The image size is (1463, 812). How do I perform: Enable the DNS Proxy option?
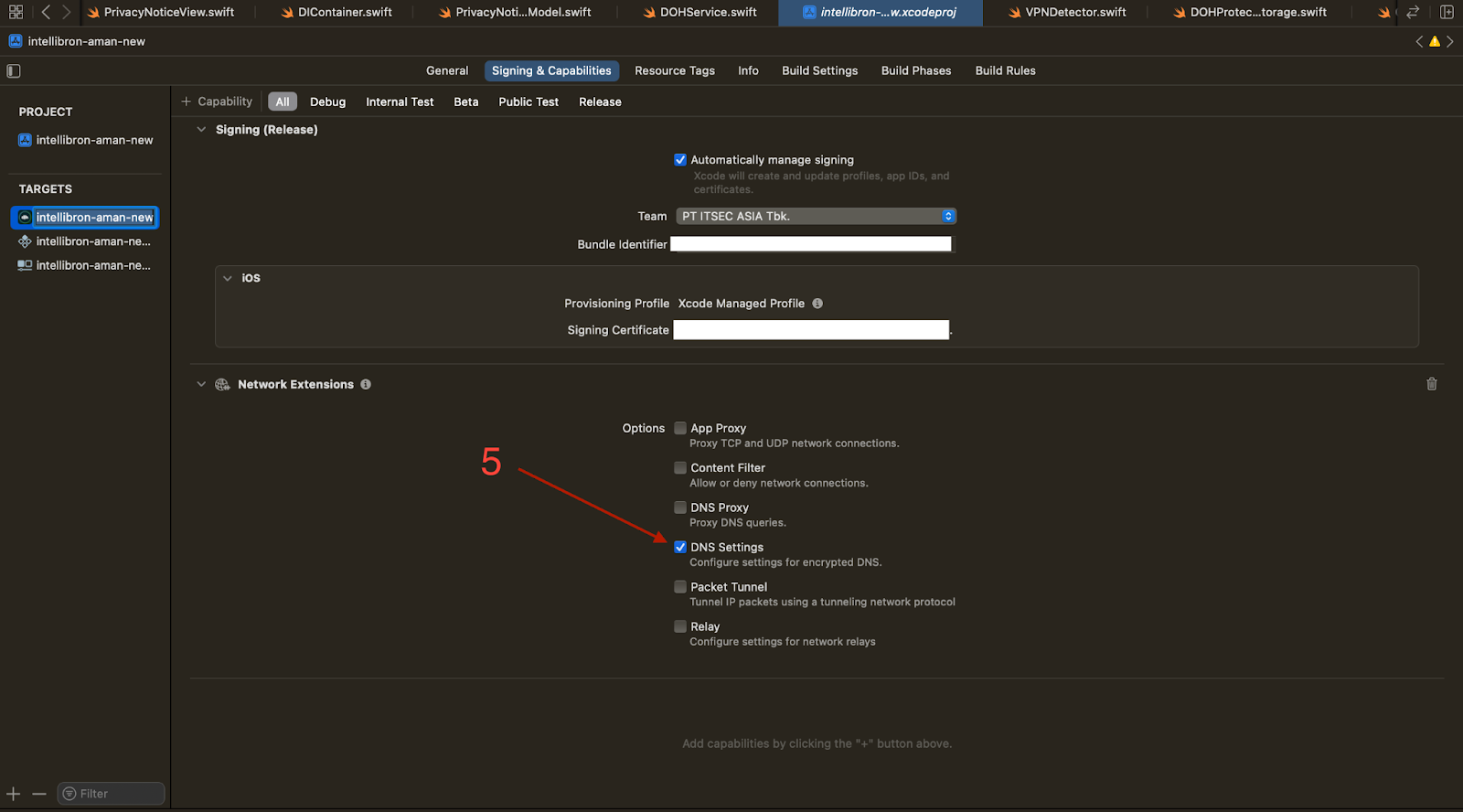[680, 507]
